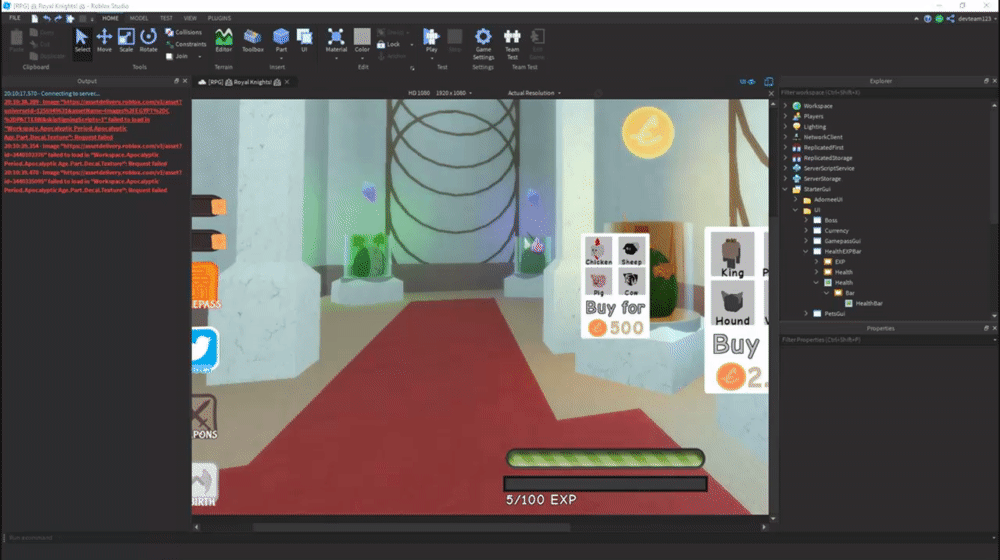Select the Workspace globe icon

(797, 106)
